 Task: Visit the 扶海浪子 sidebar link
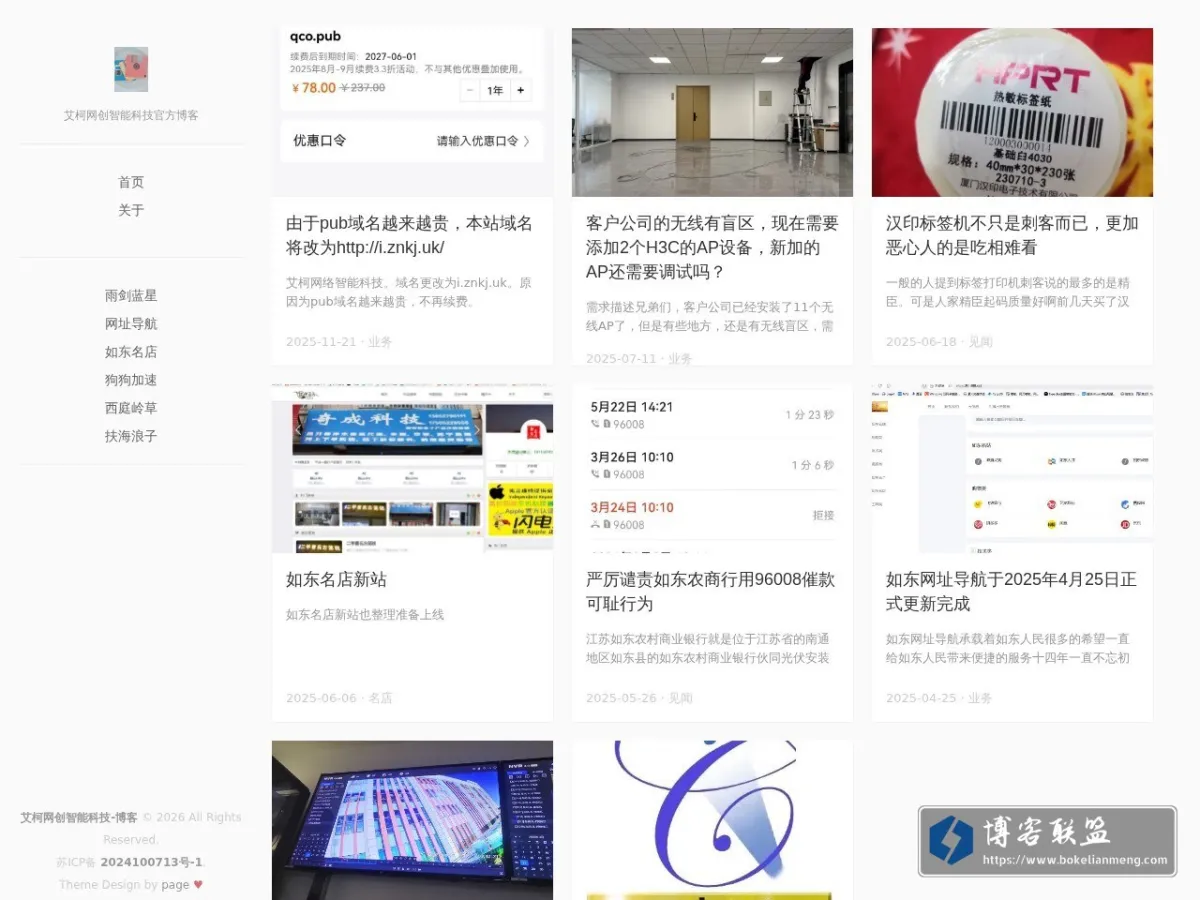pos(131,436)
